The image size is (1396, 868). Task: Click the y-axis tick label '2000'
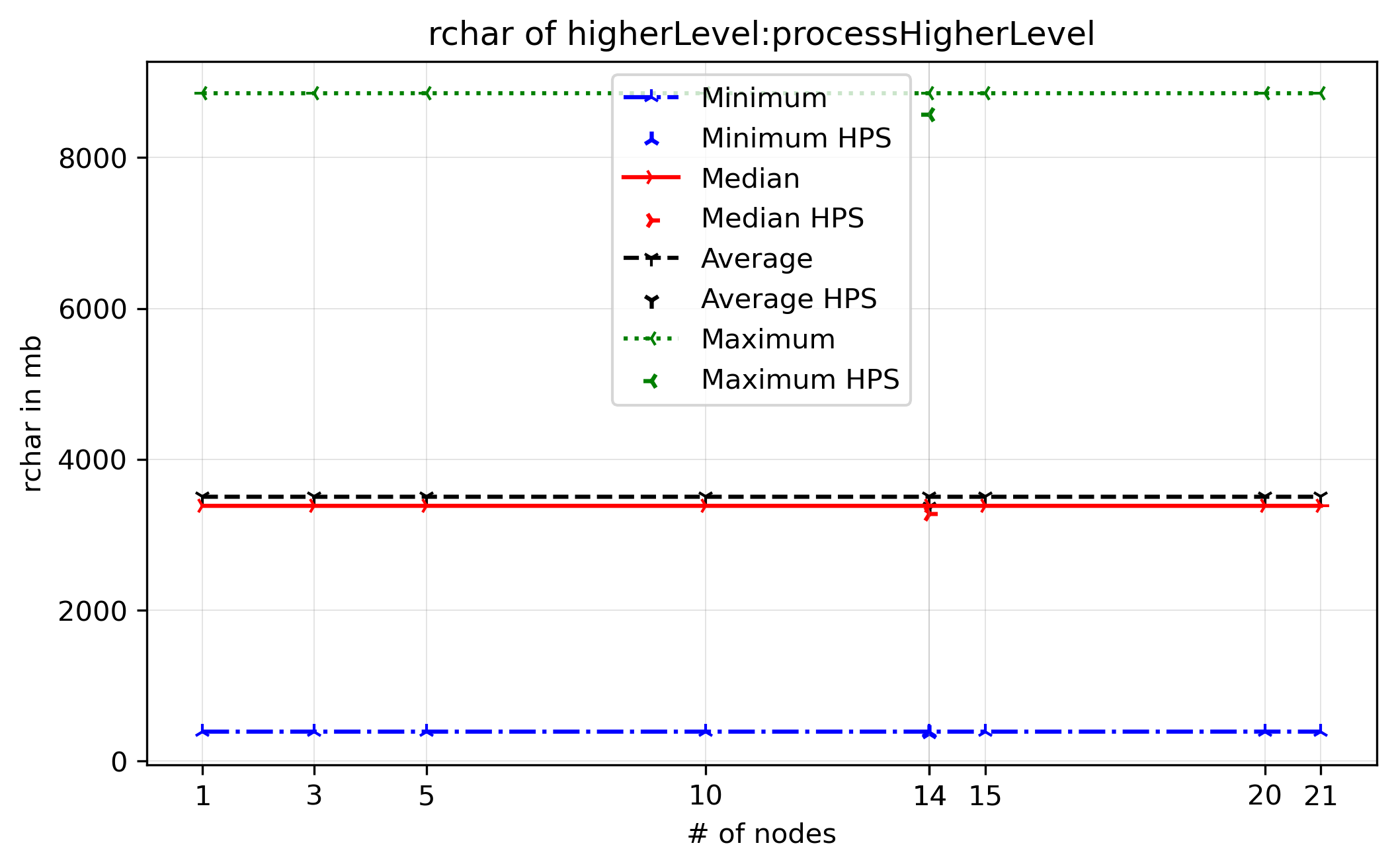pyautogui.click(x=93, y=612)
